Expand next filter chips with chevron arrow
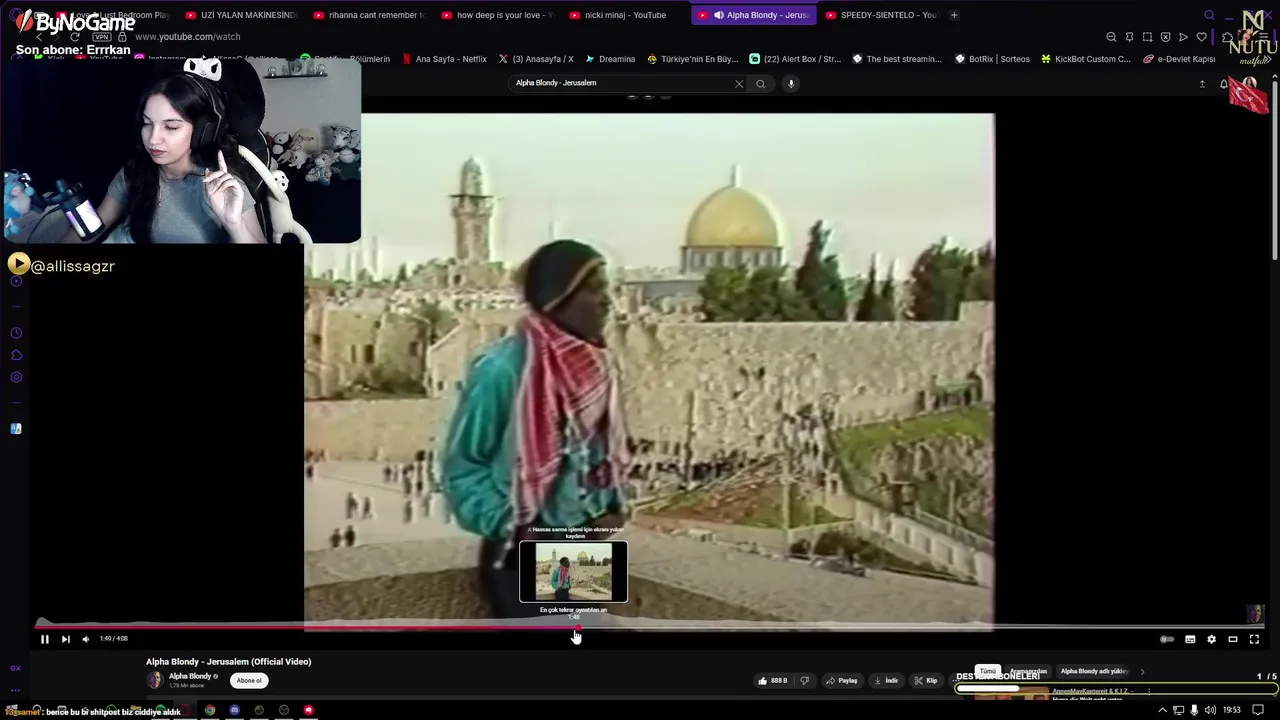The width and height of the screenshot is (1280, 720). coord(1142,672)
